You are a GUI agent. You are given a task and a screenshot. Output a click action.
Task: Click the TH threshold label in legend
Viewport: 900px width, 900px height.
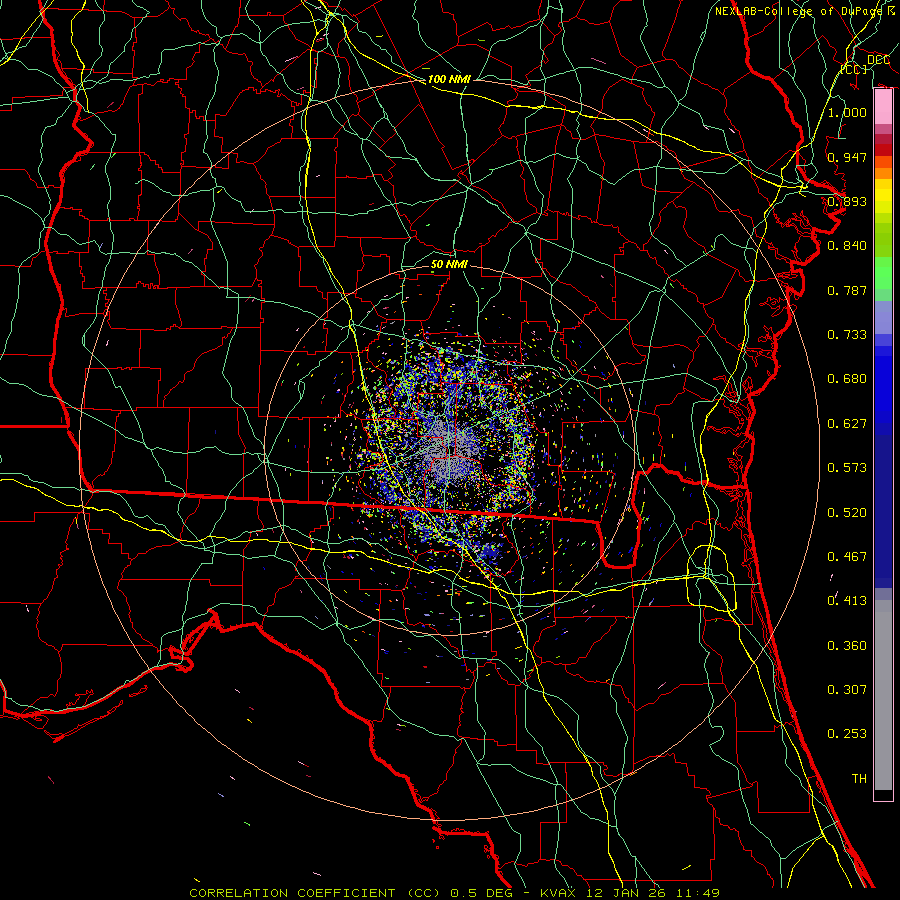point(859,779)
